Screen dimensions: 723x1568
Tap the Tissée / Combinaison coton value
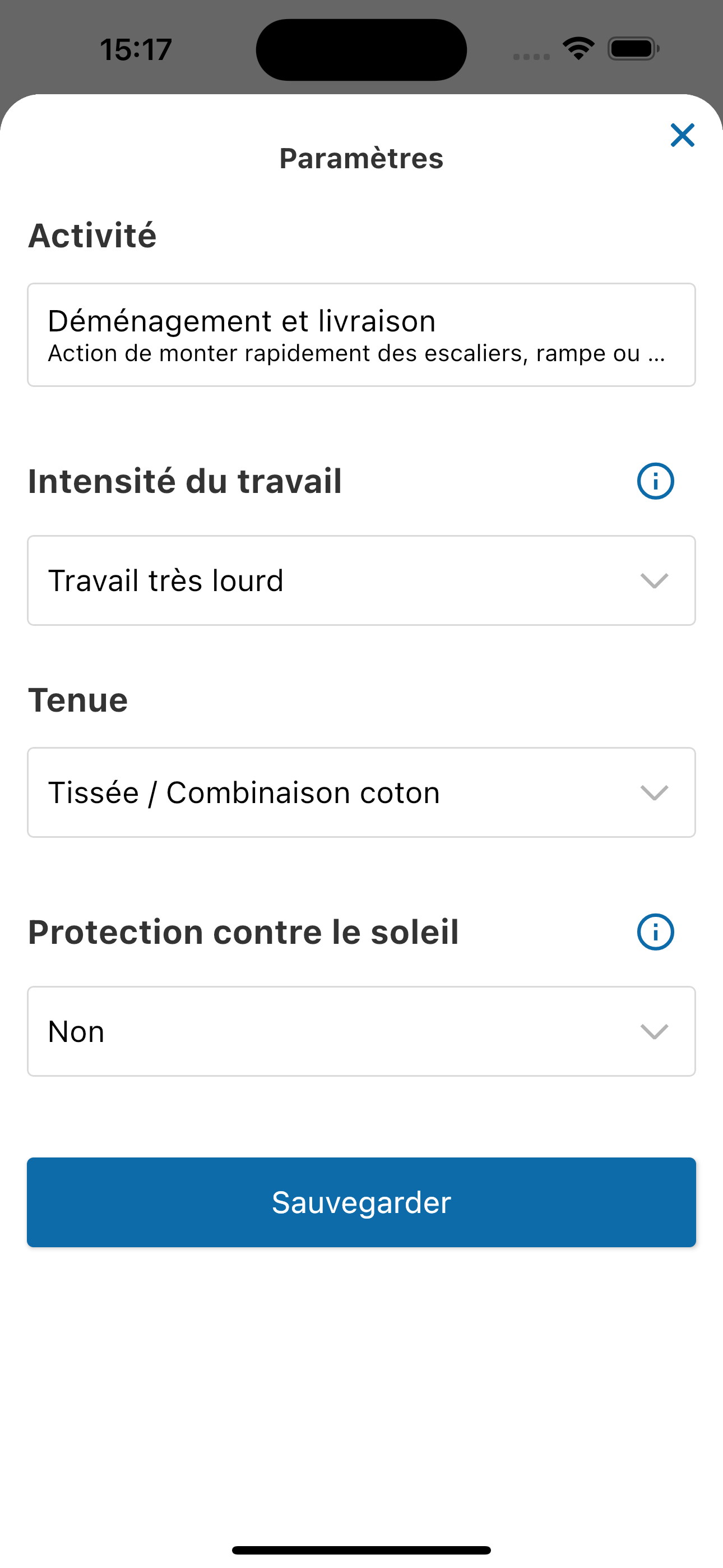tap(243, 792)
